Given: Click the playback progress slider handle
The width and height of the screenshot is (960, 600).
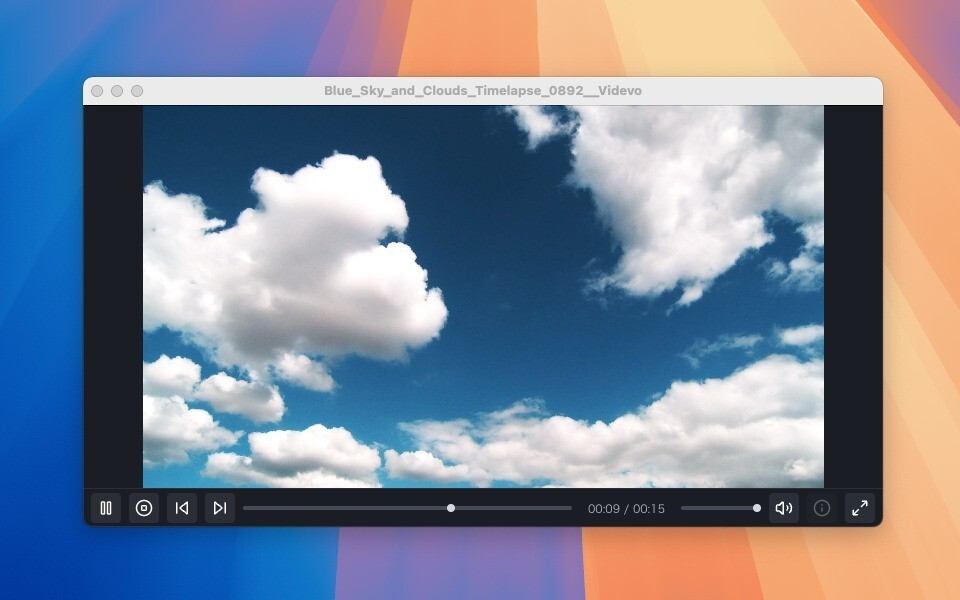Looking at the screenshot, I should tap(451, 508).
